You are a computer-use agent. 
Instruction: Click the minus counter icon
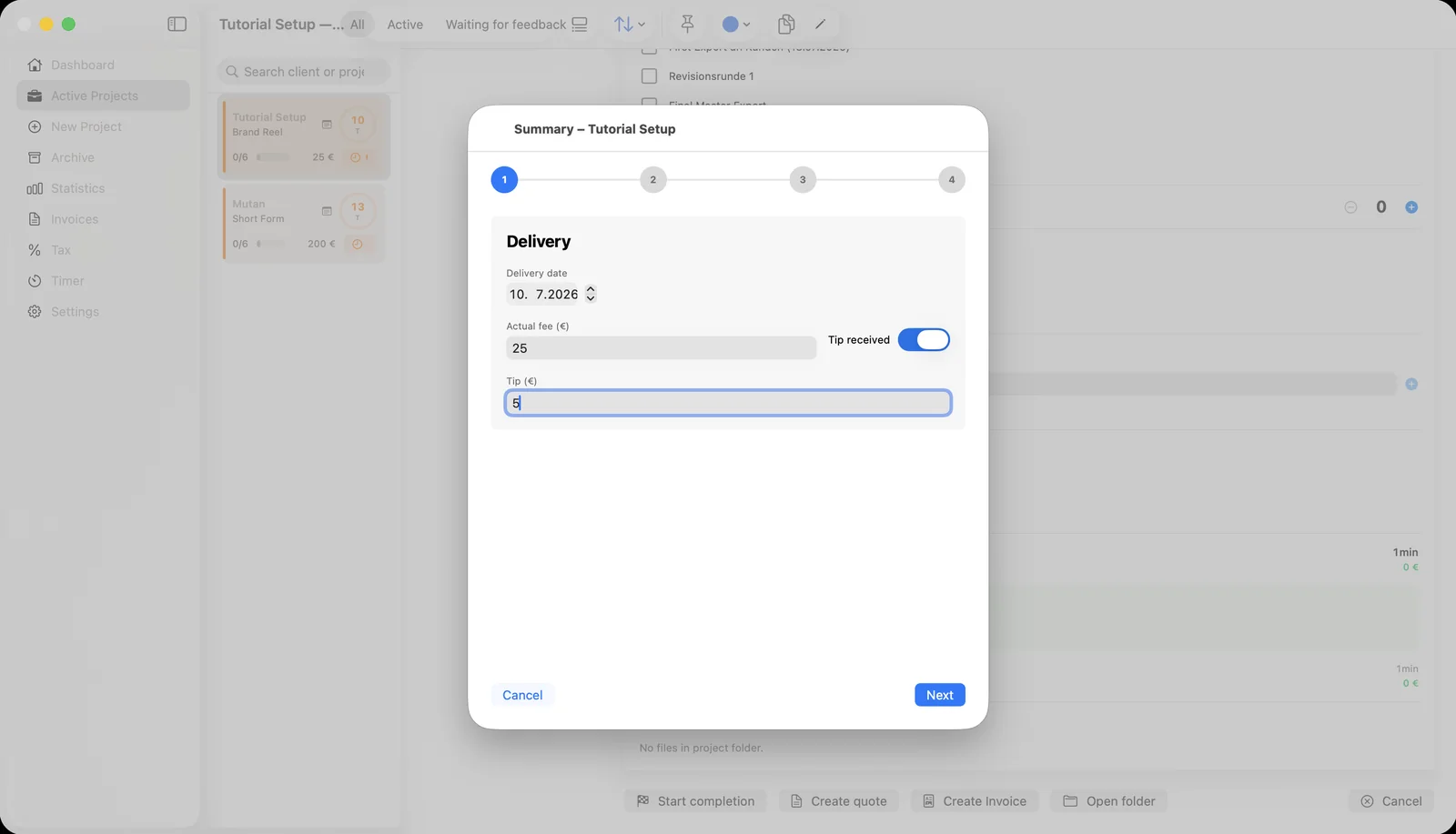(1350, 207)
